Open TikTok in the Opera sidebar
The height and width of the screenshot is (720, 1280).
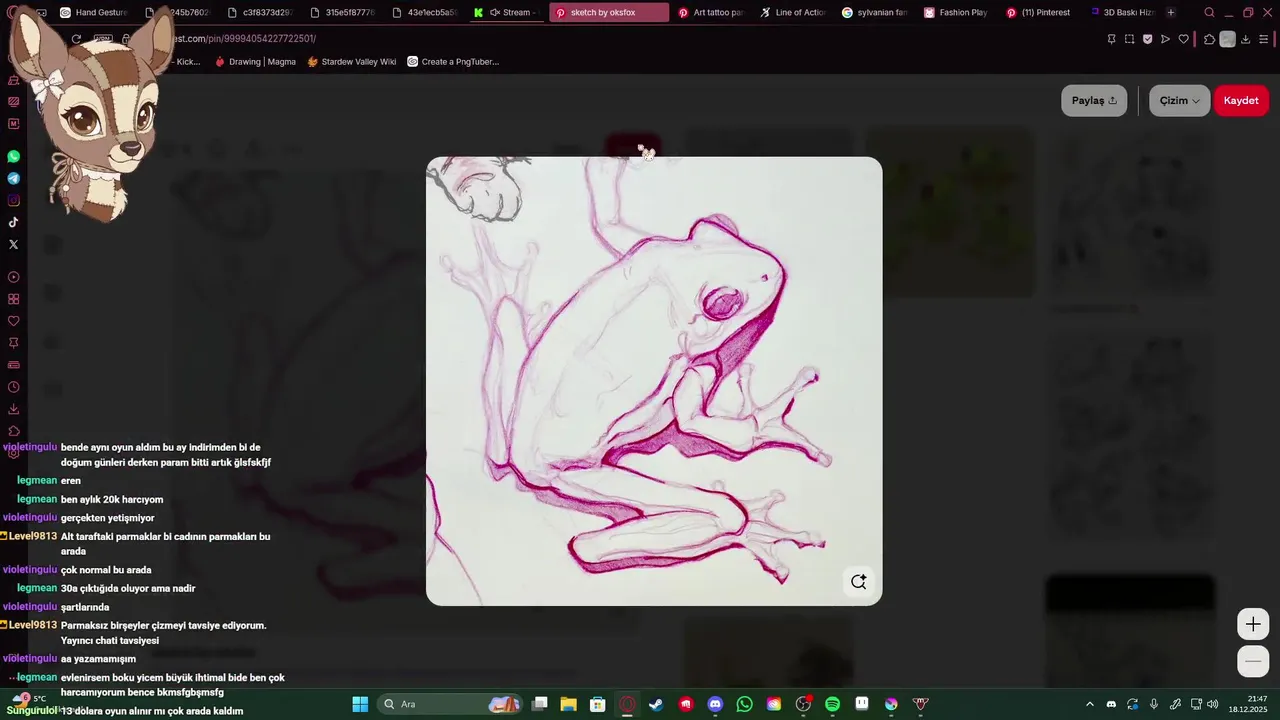(13, 222)
